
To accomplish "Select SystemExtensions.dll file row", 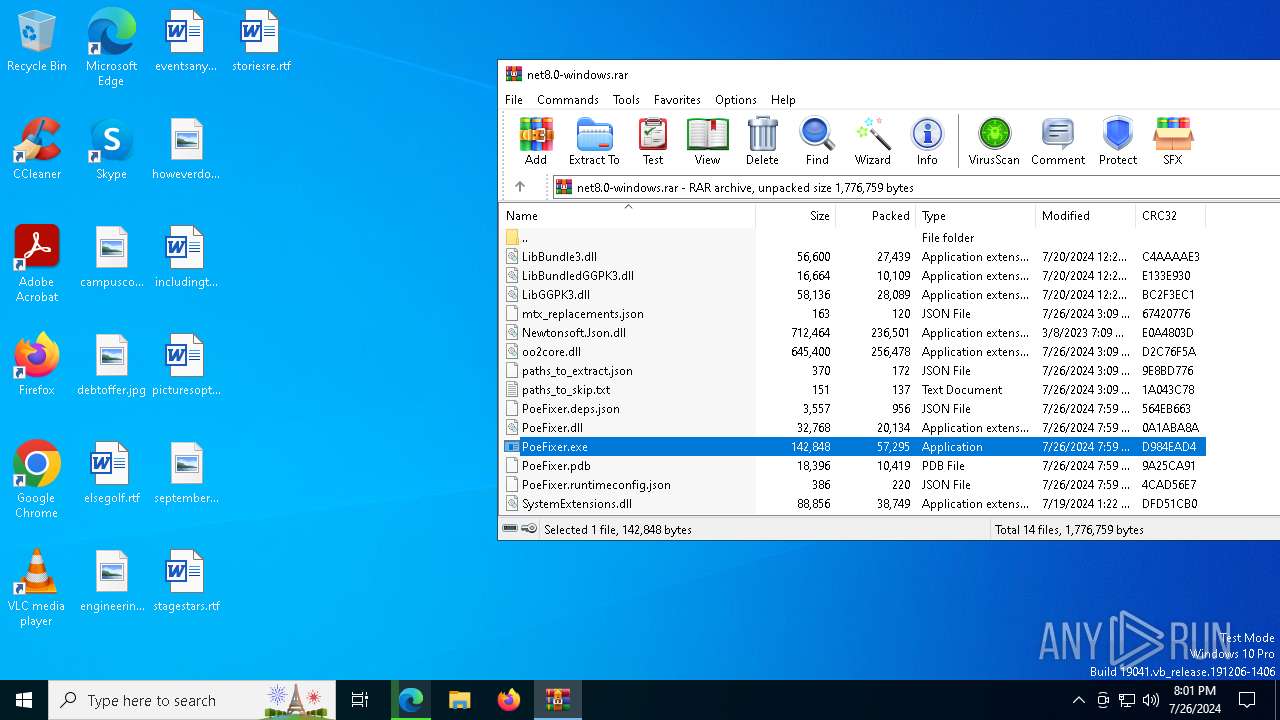I will click(x=853, y=504).
